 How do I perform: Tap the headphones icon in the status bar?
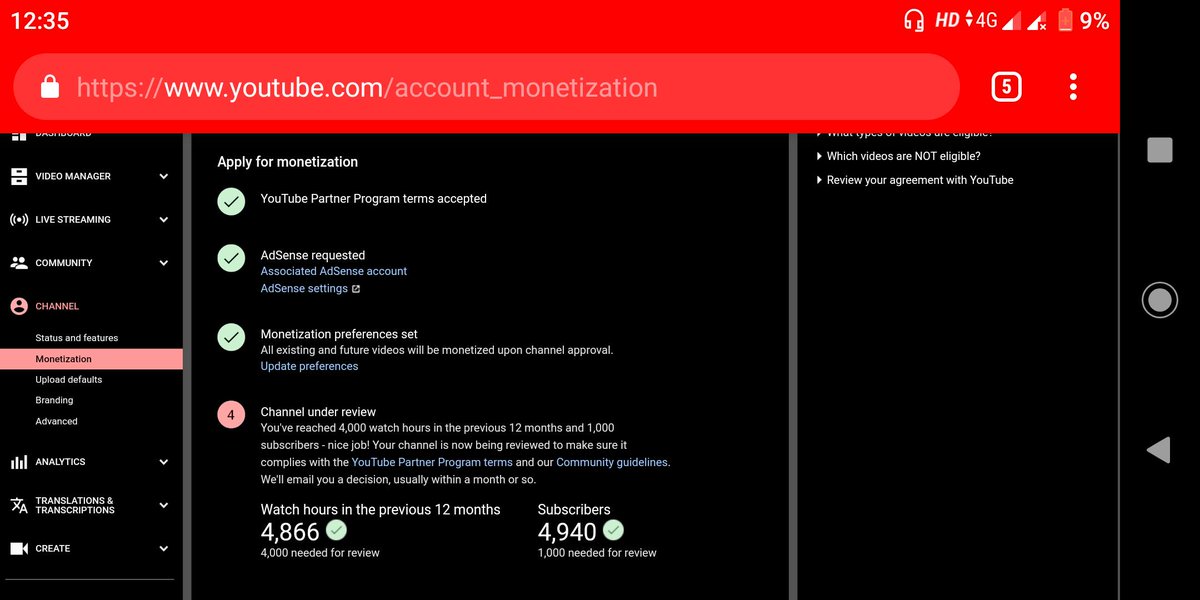point(913,20)
